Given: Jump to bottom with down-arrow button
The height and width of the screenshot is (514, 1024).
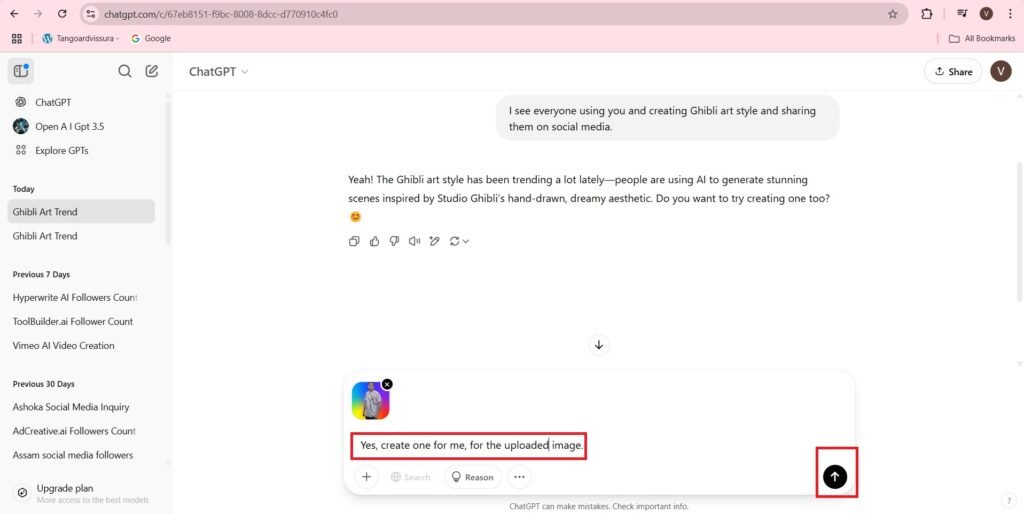Looking at the screenshot, I should [599, 345].
